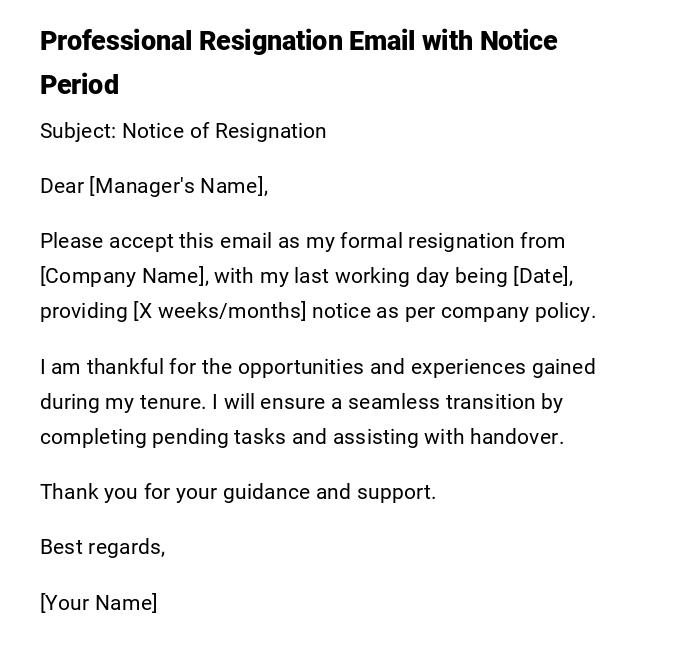Click the 'Subject:' label
The width and height of the screenshot is (700, 665).
point(78,131)
